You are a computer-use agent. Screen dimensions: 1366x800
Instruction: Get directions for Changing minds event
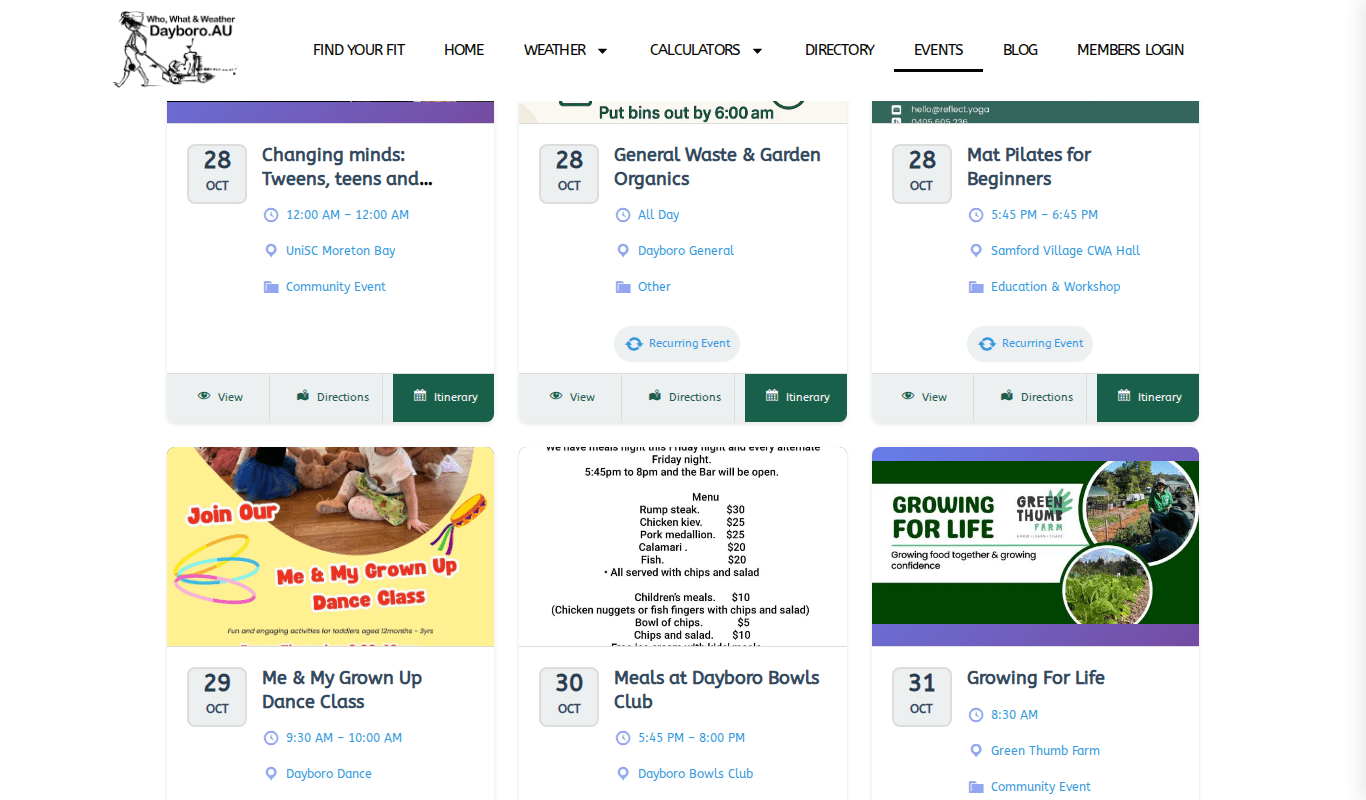331,397
